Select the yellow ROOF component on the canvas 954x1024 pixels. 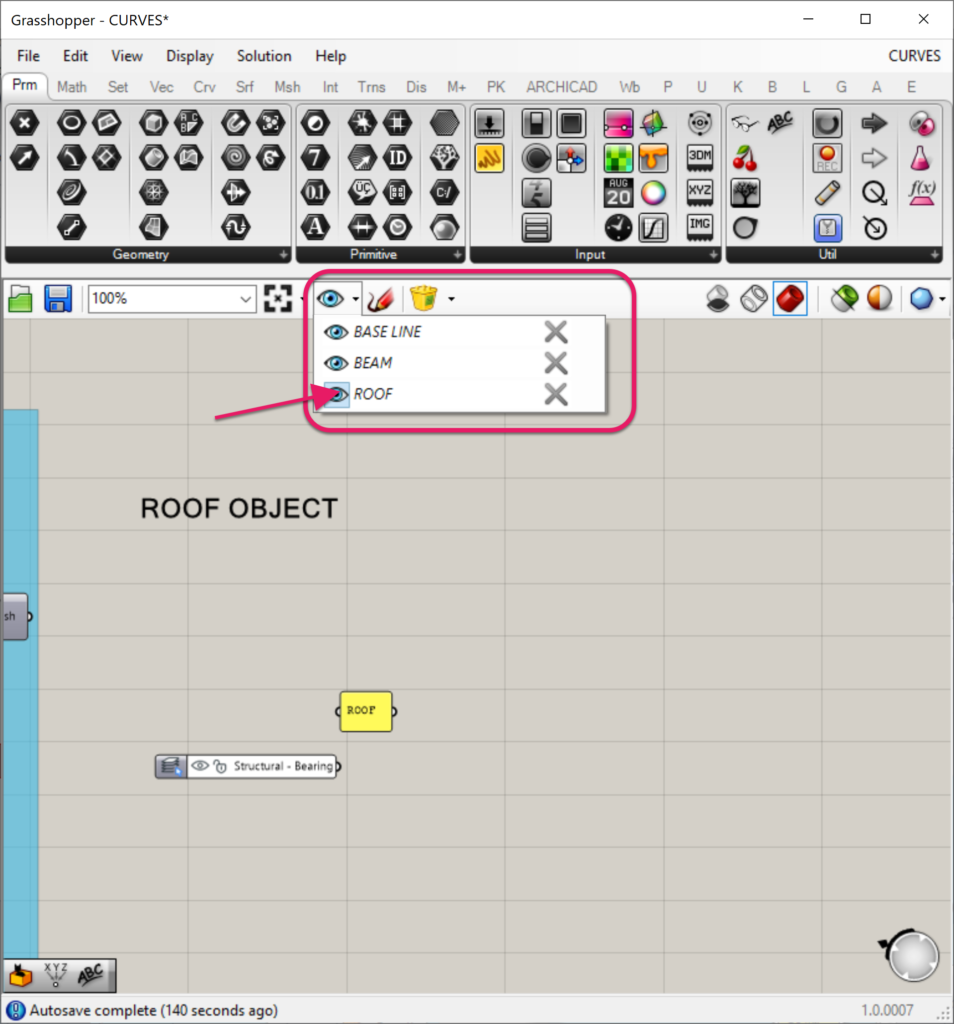tap(366, 711)
